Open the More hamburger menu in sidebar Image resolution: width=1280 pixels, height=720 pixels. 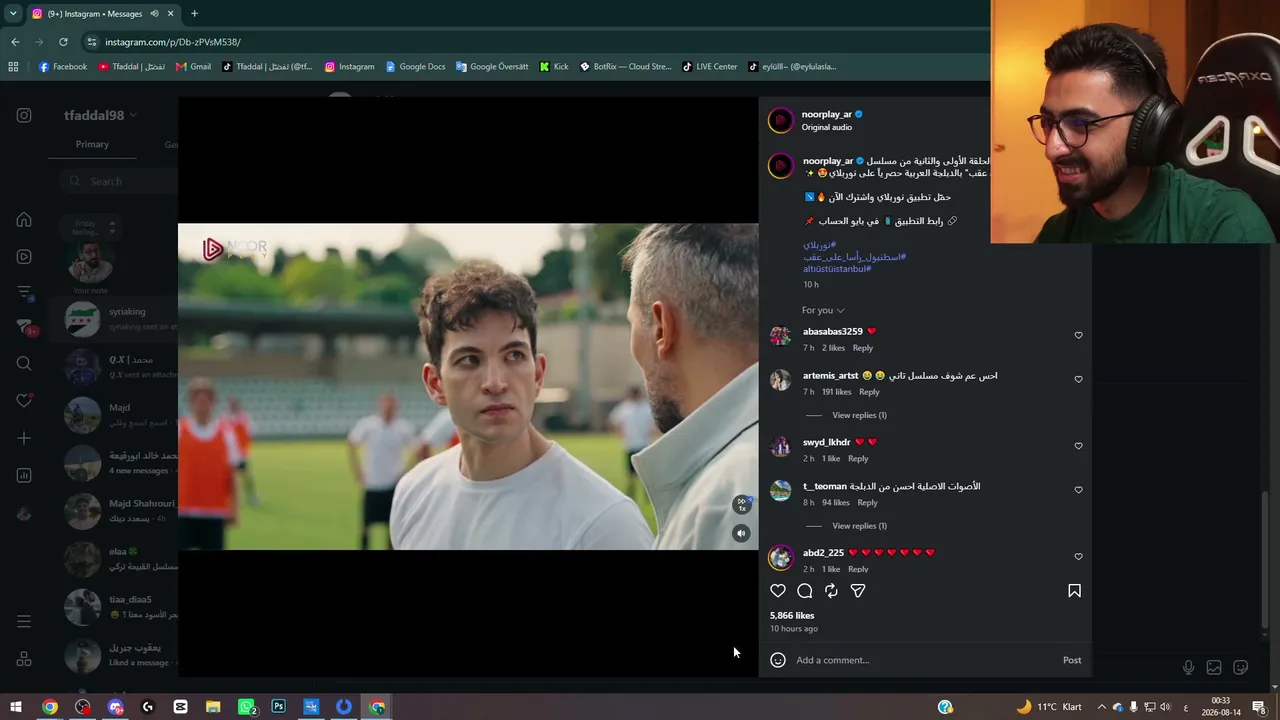click(24, 622)
